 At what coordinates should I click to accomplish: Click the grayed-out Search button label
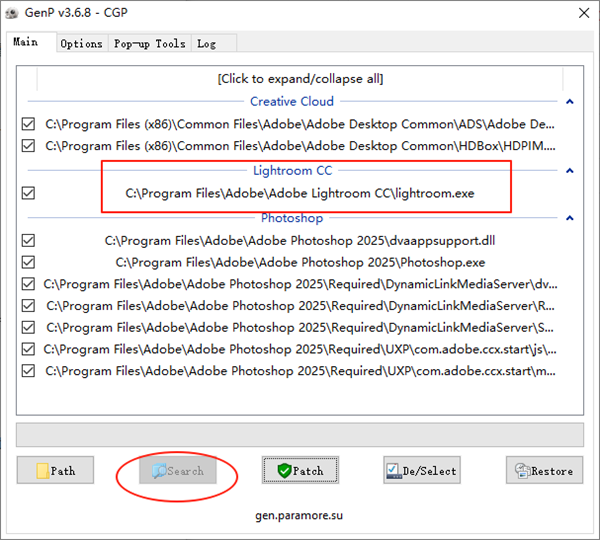point(186,471)
